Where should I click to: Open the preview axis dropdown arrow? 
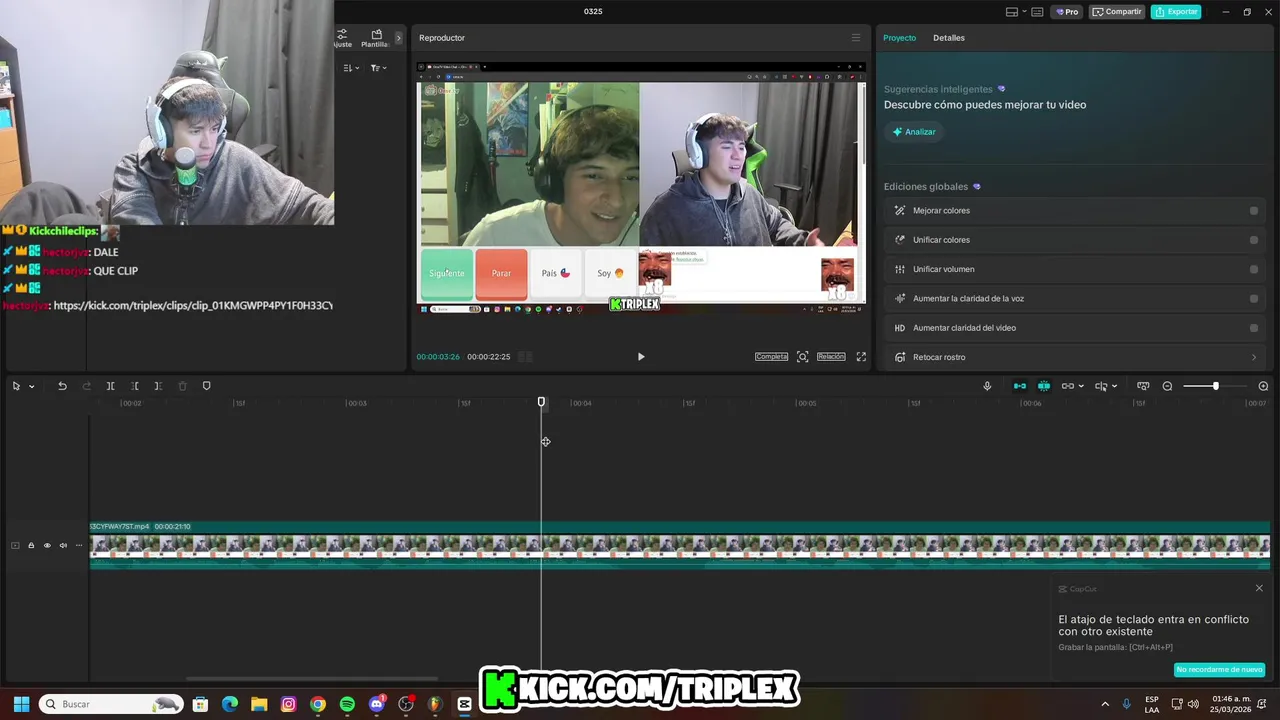[x=1114, y=386]
